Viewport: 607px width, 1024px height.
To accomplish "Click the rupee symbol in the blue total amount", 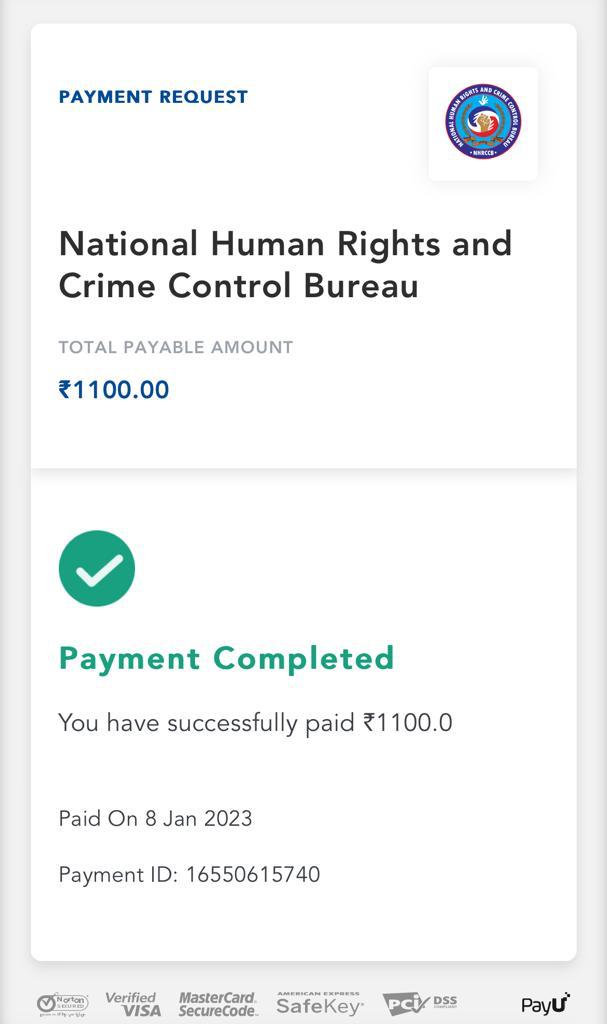I will [65, 390].
